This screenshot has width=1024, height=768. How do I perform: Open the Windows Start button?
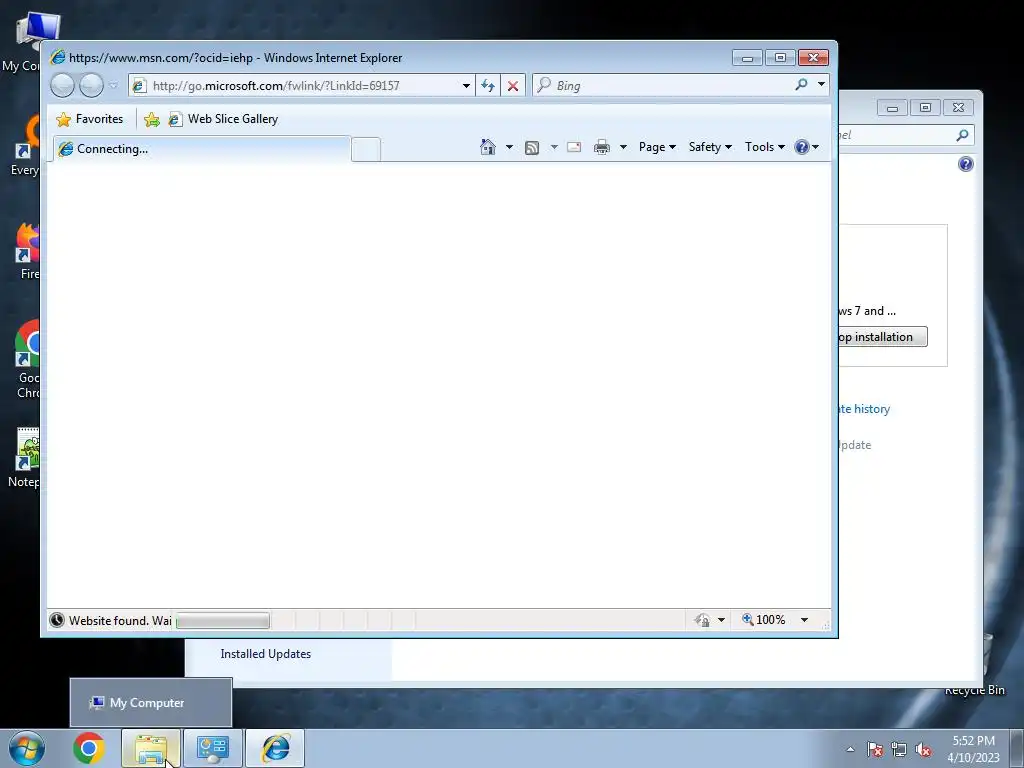point(26,748)
